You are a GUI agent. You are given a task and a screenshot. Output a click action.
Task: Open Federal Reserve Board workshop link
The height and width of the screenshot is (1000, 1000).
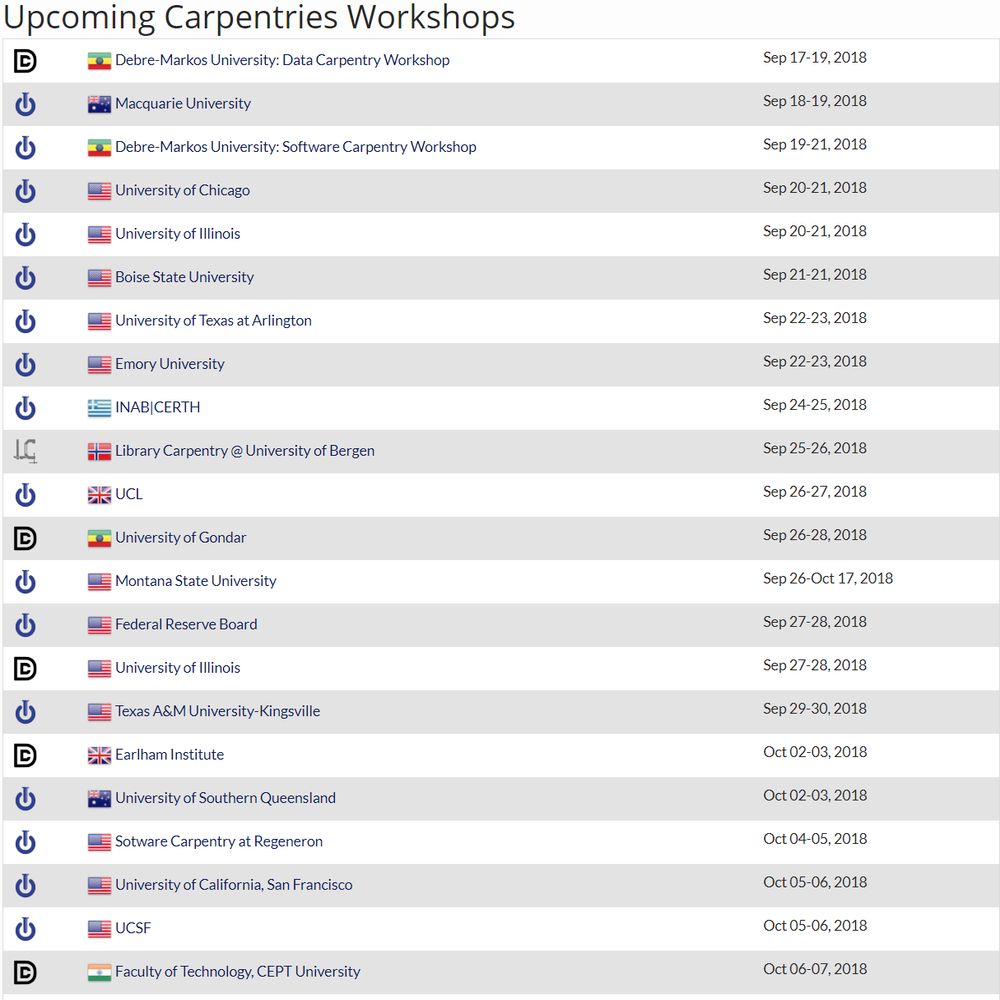click(186, 624)
